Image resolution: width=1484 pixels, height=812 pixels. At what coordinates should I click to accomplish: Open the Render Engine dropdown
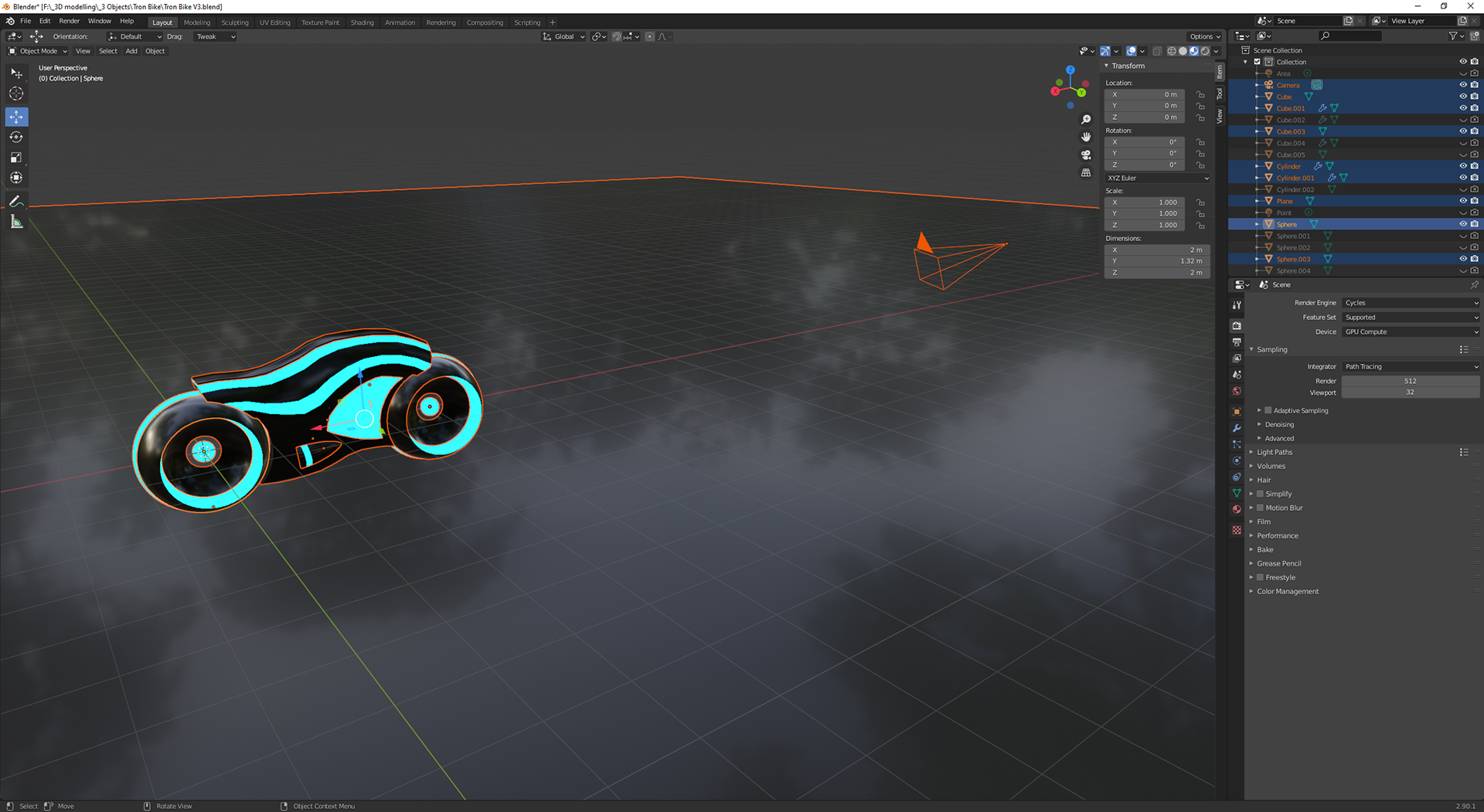[1411, 303]
